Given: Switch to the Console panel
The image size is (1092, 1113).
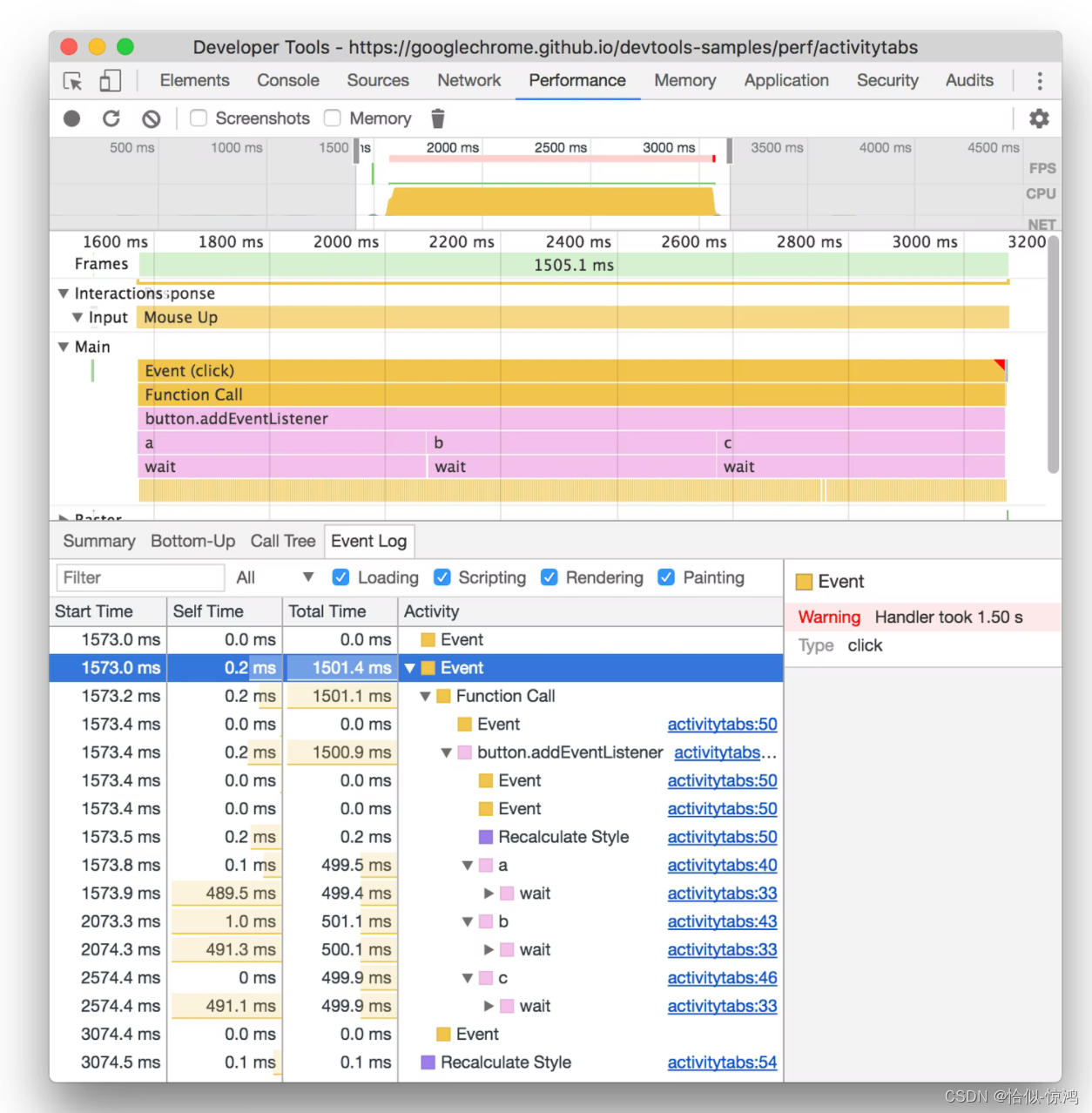Looking at the screenshot, I should (x=288, y=80).
